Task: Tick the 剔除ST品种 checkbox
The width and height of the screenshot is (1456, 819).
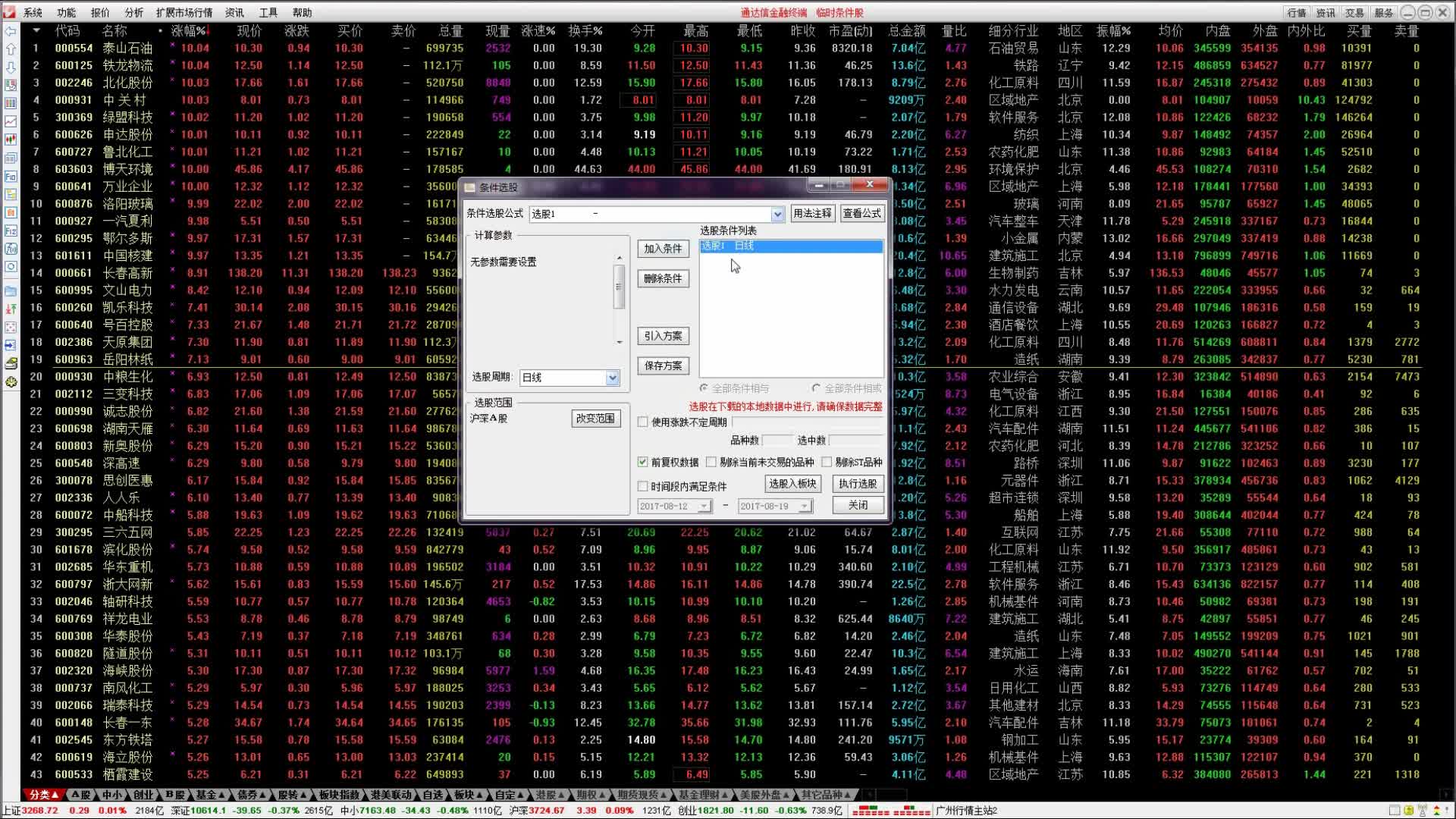Action: [x=827, y=462]
